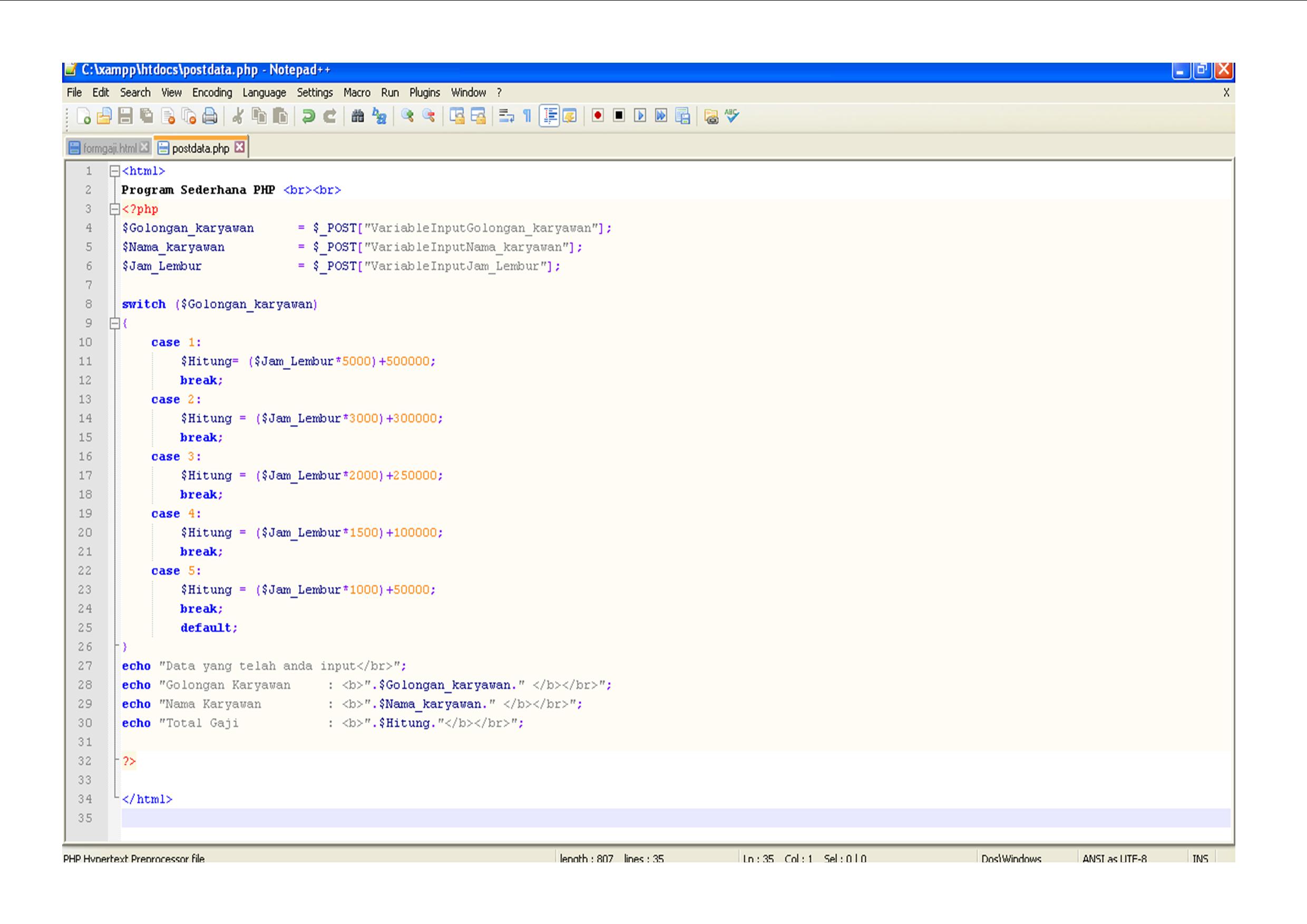
Task: Click the Replace icon in toolbar
Action: click(379, 116)
